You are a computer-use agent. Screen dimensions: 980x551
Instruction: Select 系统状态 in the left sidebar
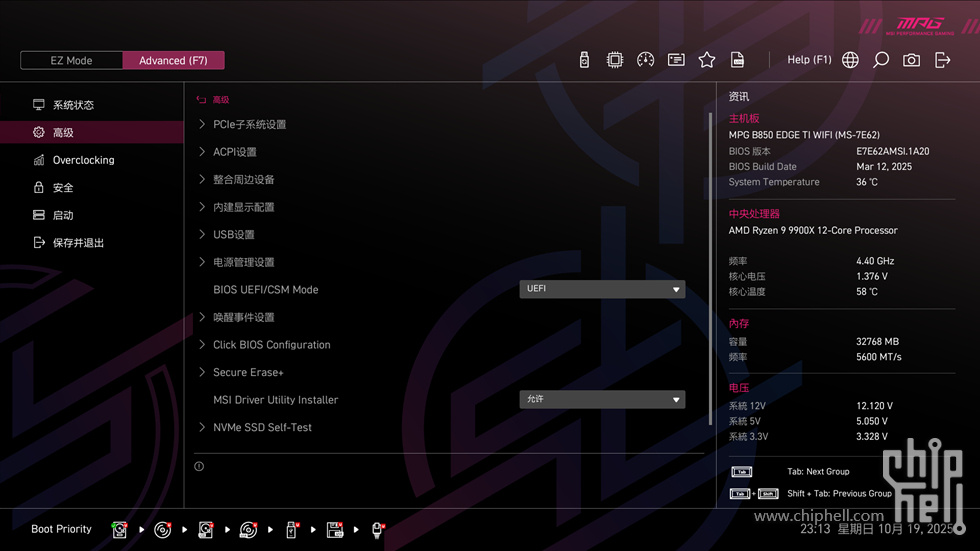[x=73, y=105]
